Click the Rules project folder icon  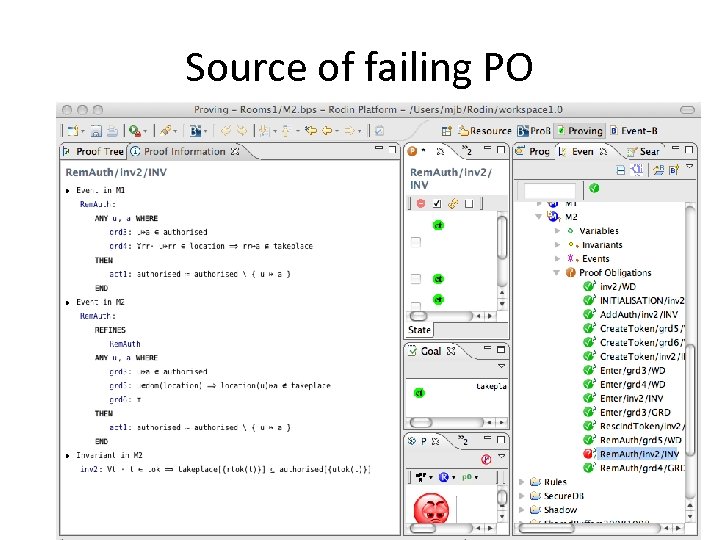coord(534,482)
